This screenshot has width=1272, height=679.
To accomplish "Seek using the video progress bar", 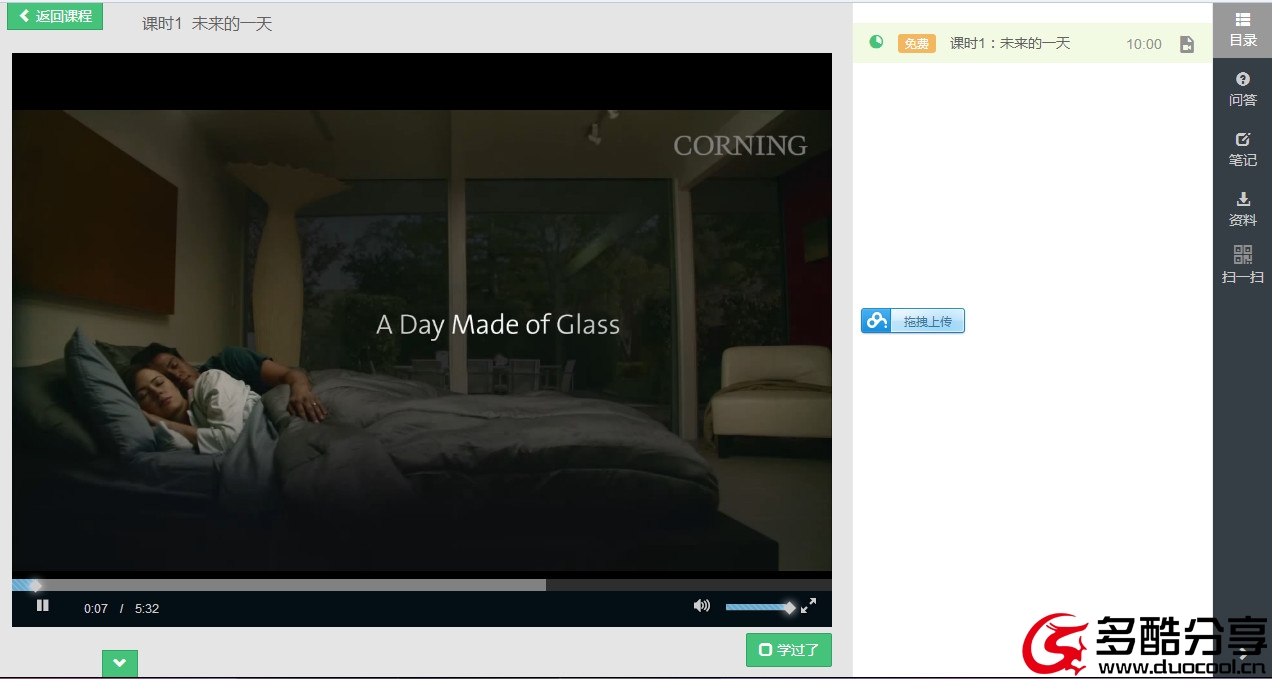I will click(x=422, y=585).
